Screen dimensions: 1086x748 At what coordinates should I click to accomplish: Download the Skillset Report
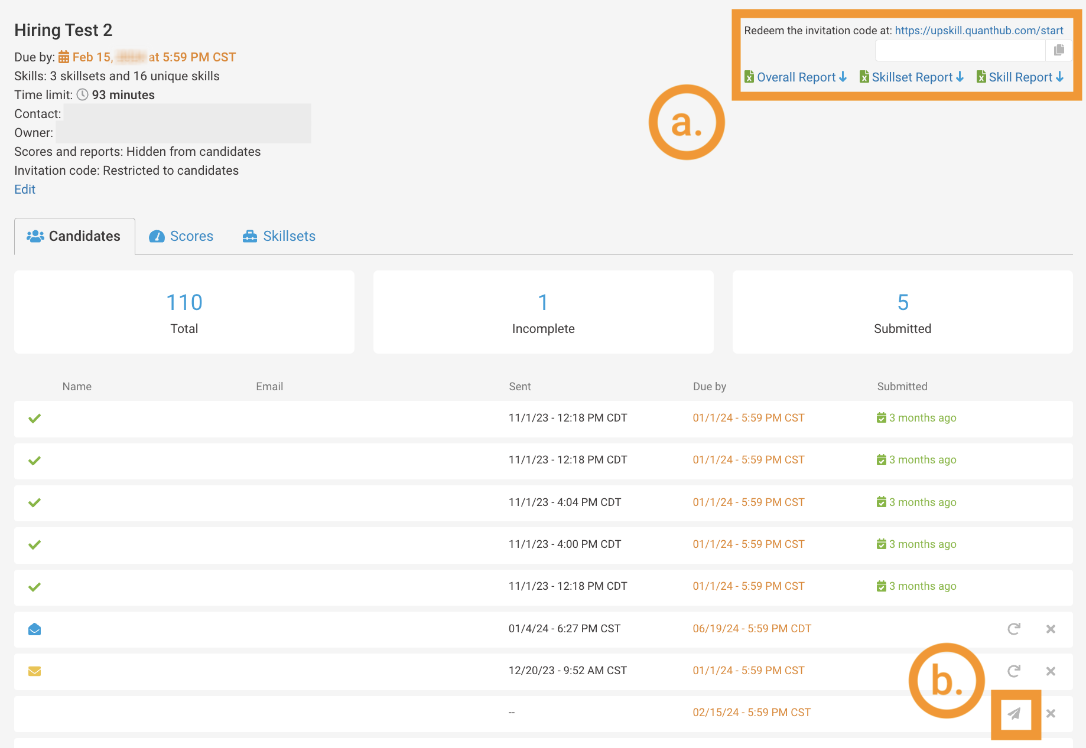tap(911, 77)
